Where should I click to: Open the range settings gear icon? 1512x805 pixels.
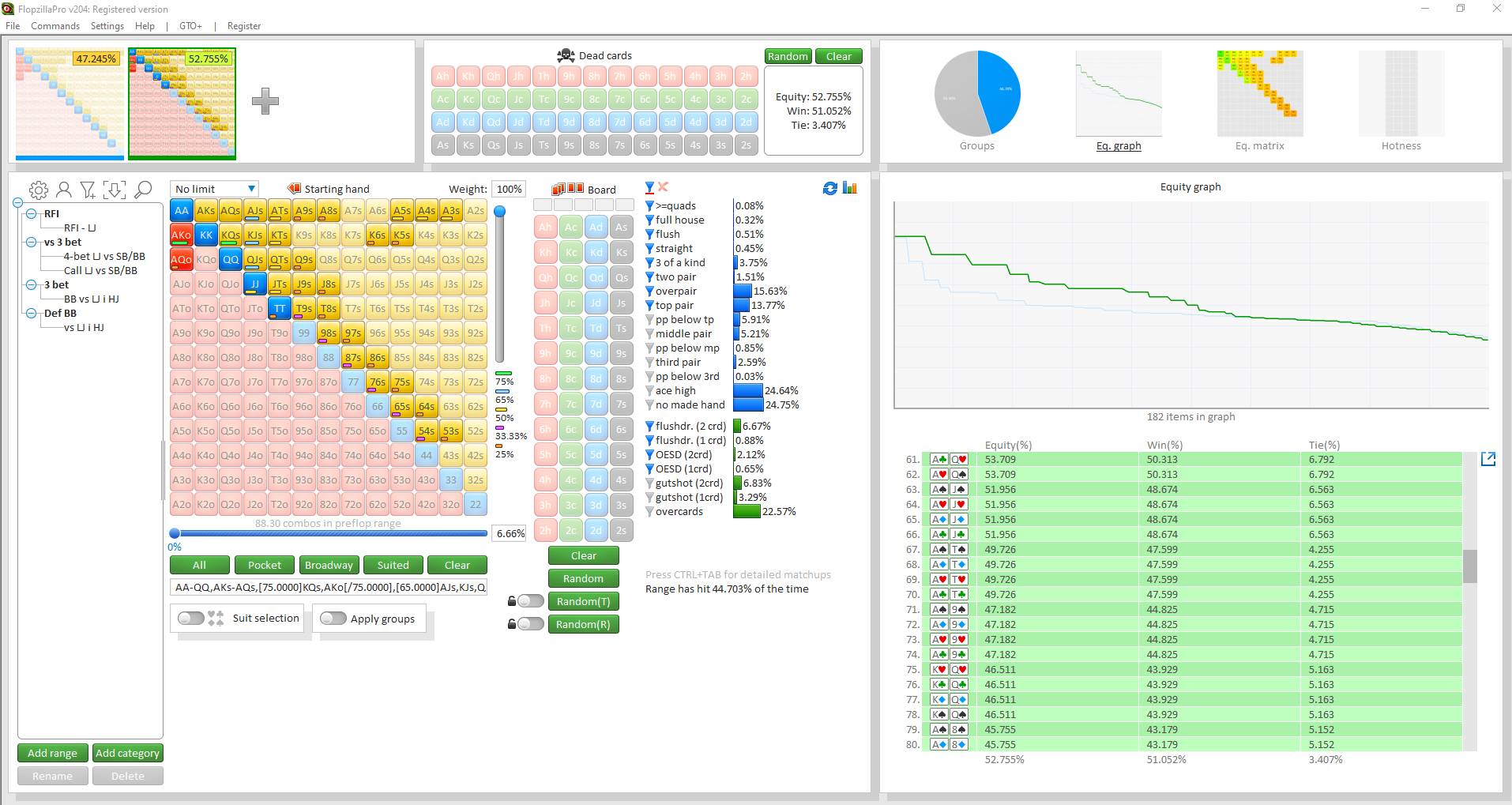coord(38,190)
